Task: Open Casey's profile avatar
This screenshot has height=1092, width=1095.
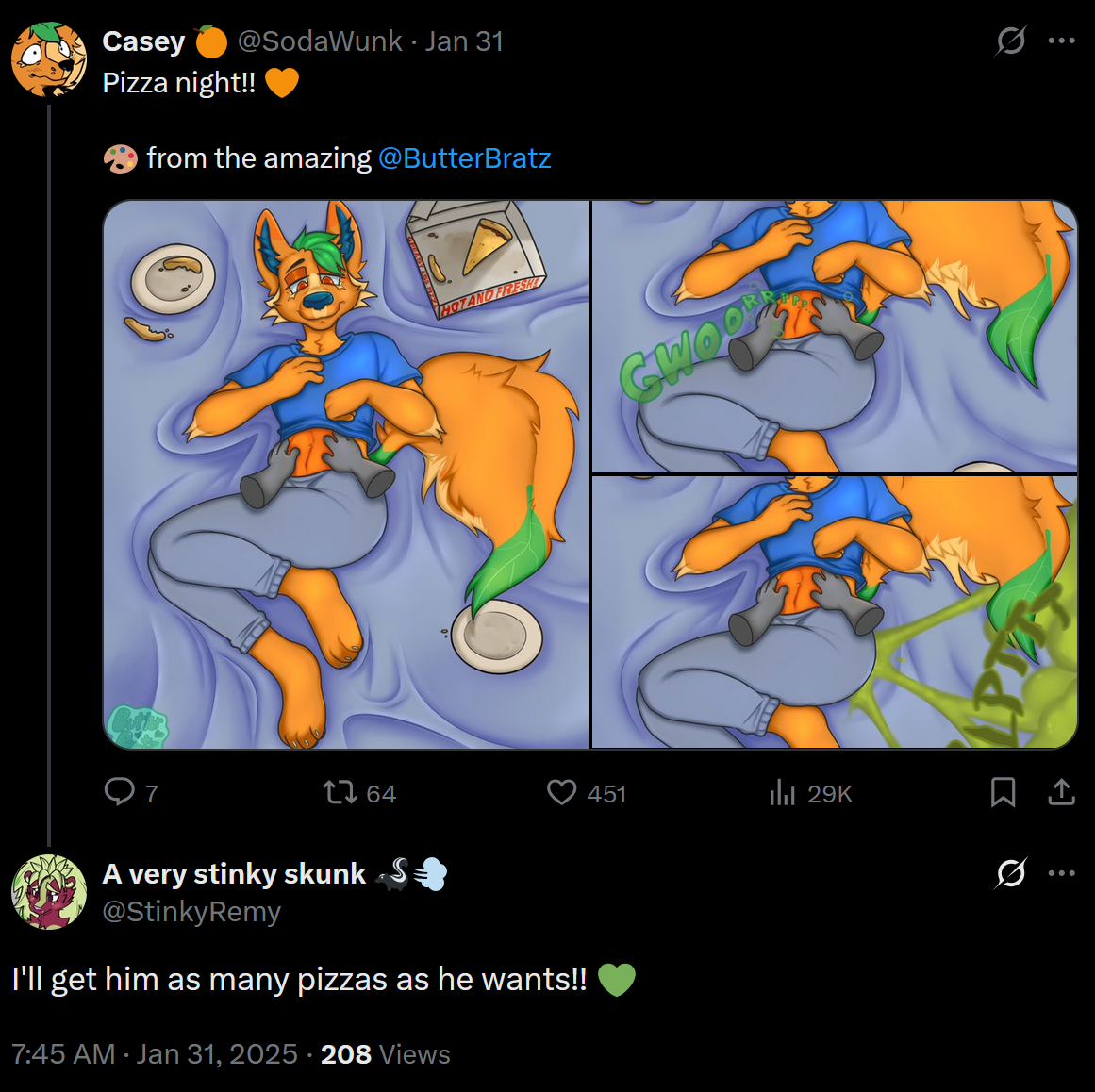Action: [x=48, y=59]
